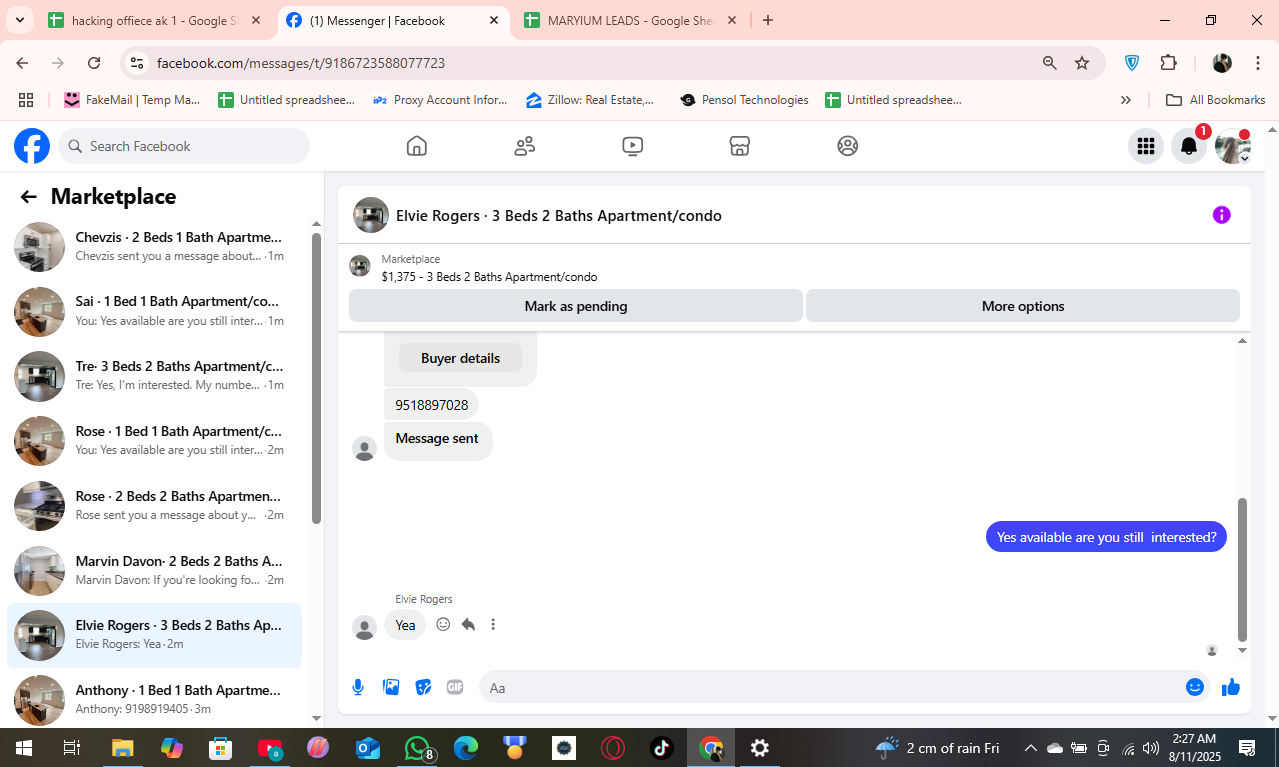
Task: Open Groups icon in top navigation
Action: [848, 146]
